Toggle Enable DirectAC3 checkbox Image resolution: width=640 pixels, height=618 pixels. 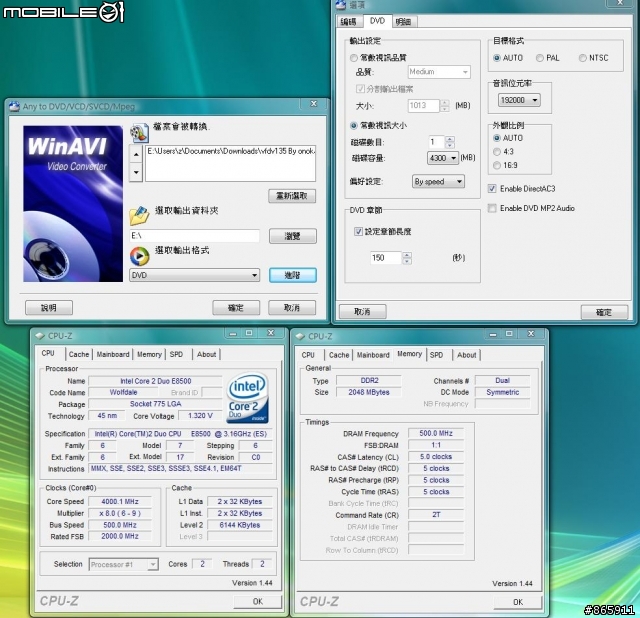pos(492,189)
